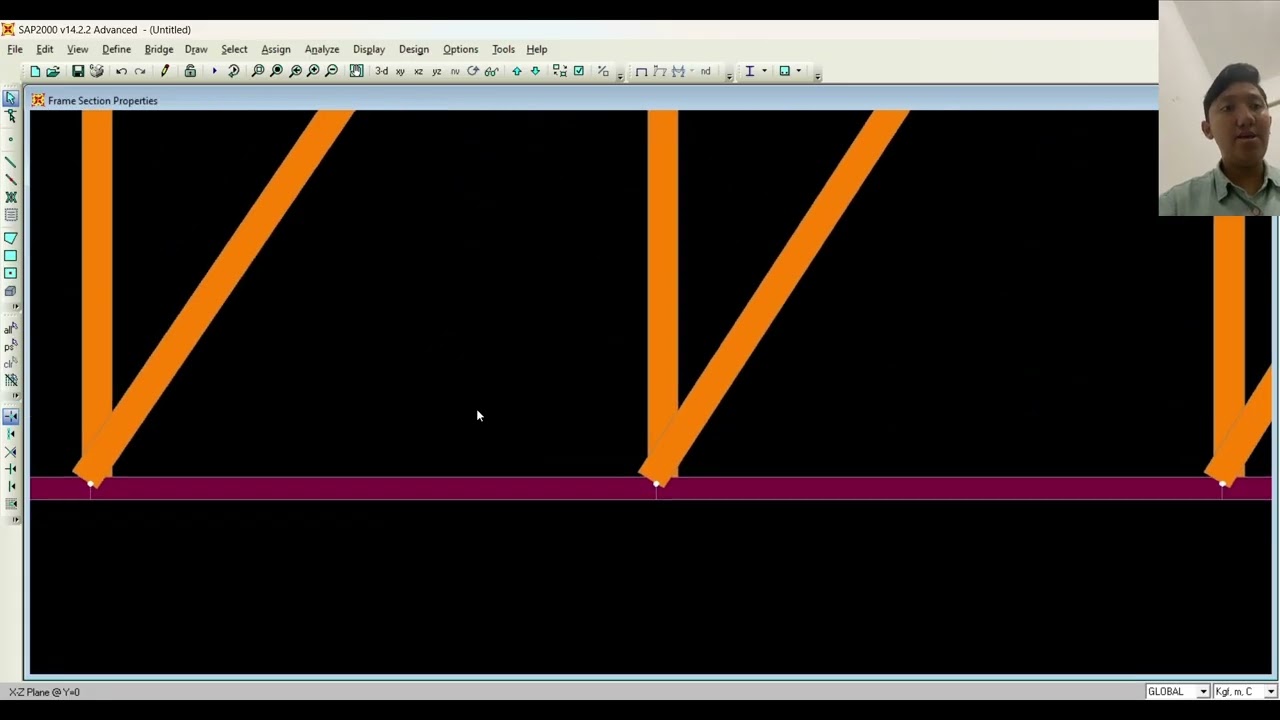Viewport: 1280px width, 720px height.
Task: Switch to the xz plane view
Action: coord(418,71)
